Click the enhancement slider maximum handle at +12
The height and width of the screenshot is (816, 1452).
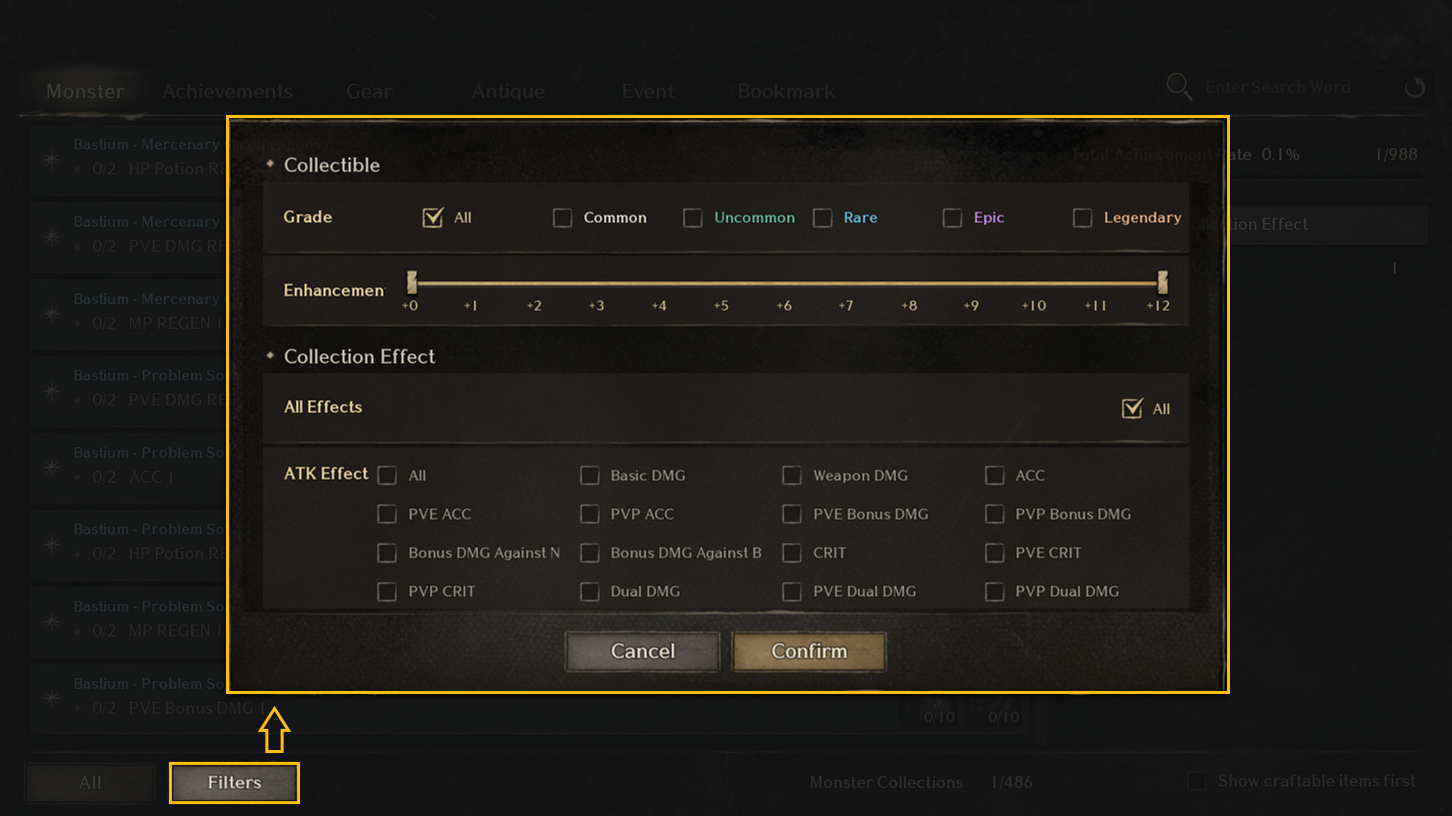(1162, 282)
